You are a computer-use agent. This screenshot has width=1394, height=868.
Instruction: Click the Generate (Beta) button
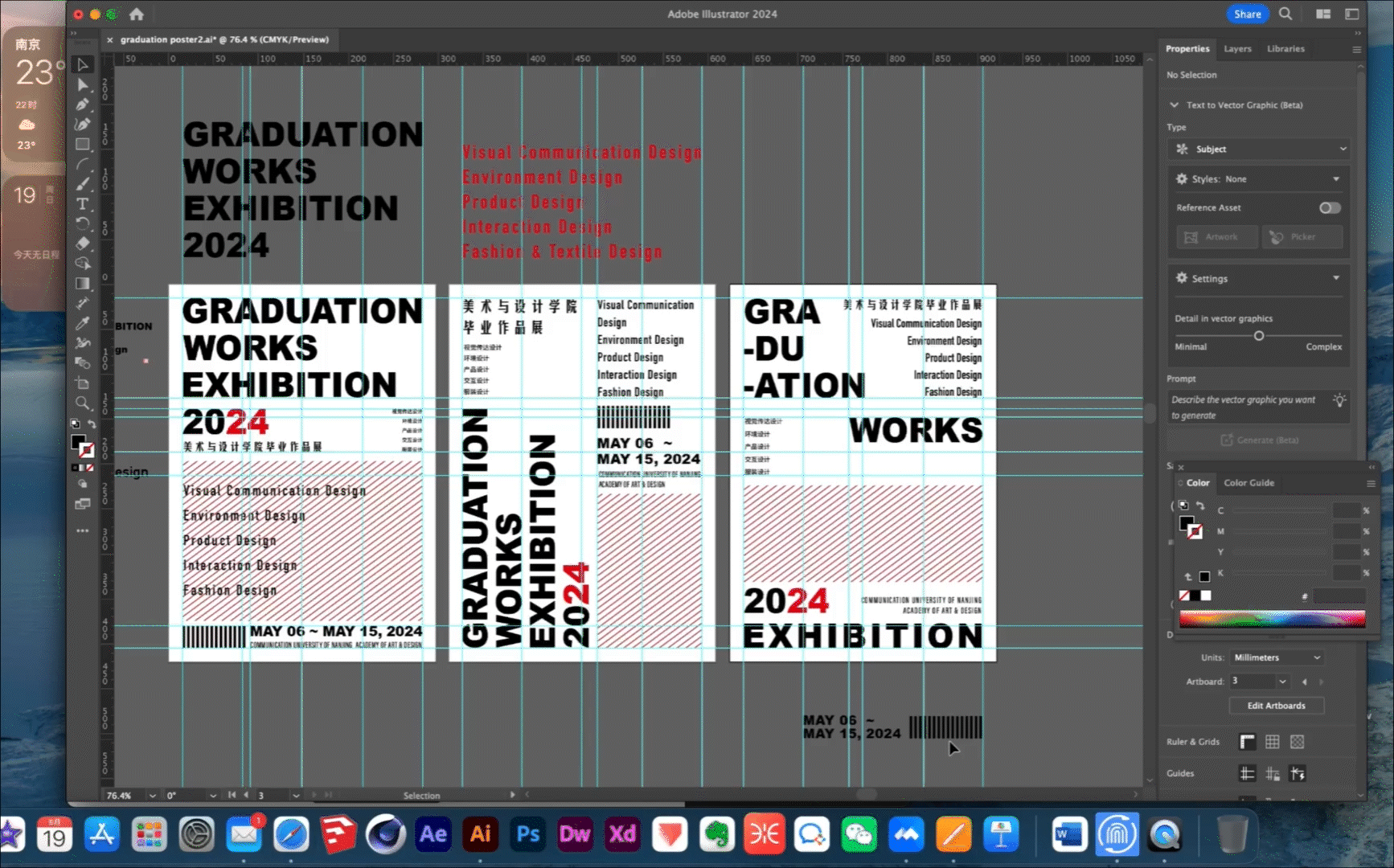pyautogui.click(x=1259, y=440)
